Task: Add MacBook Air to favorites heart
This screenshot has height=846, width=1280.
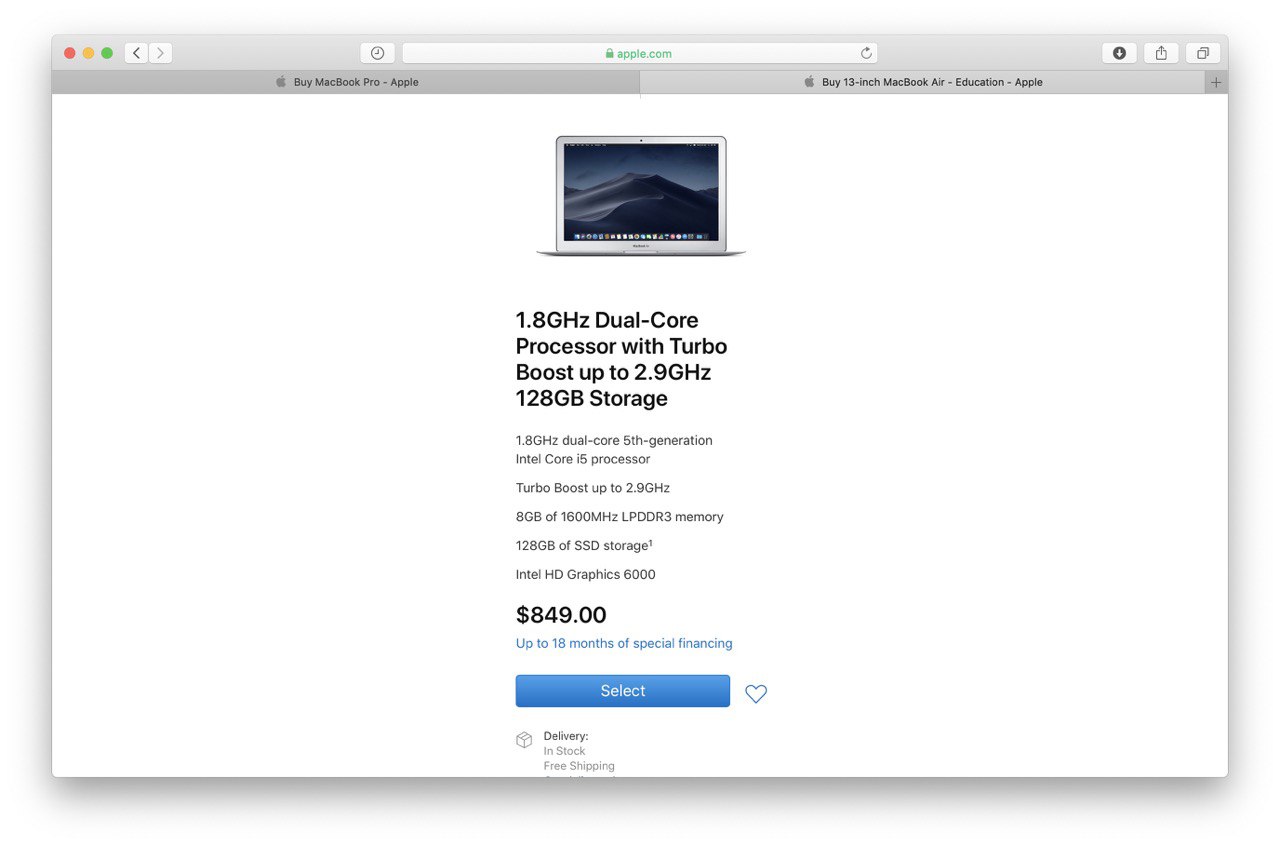Action: point(756,693)
